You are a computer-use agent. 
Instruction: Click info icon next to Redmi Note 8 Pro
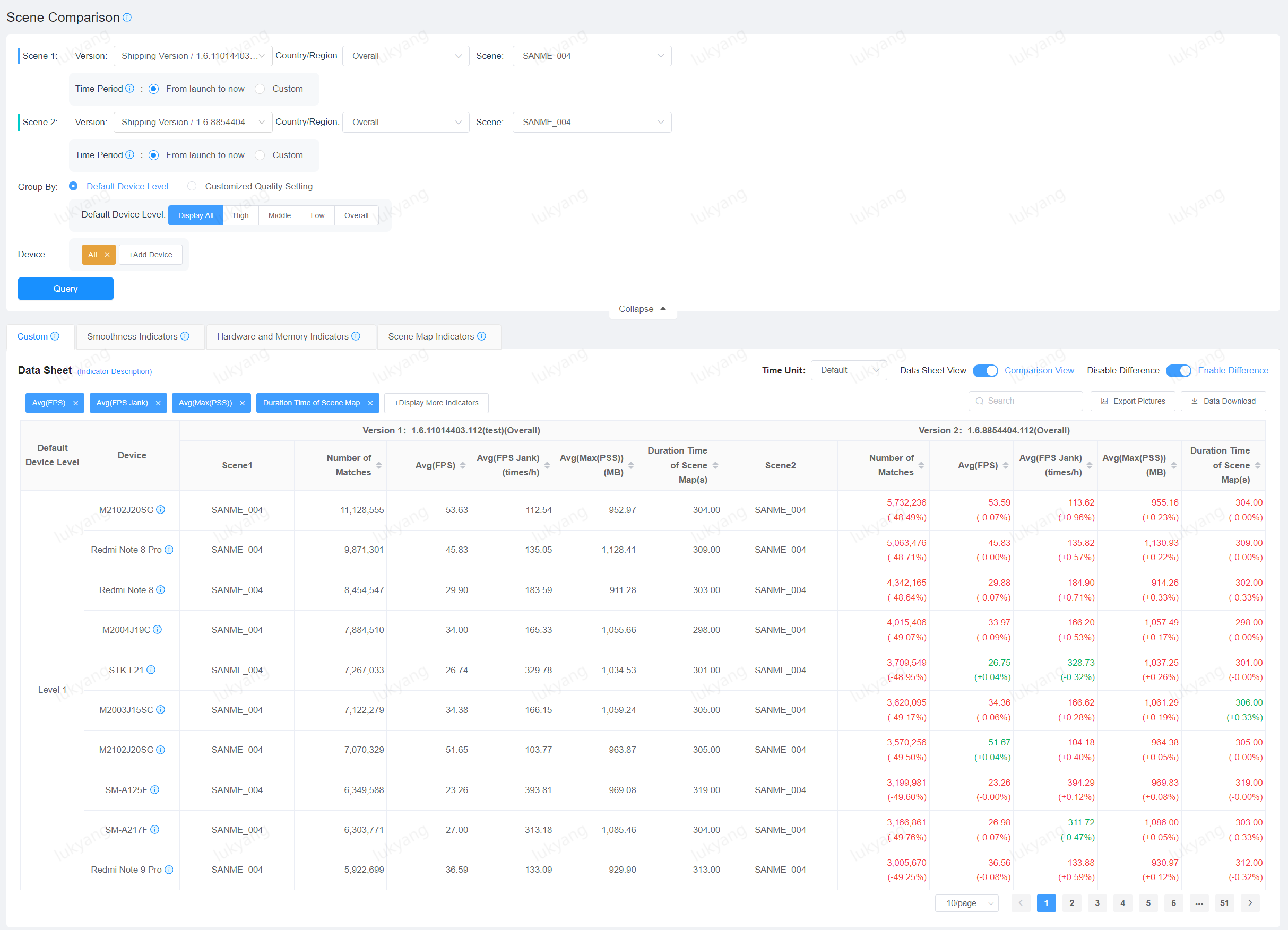pos(169,550)
